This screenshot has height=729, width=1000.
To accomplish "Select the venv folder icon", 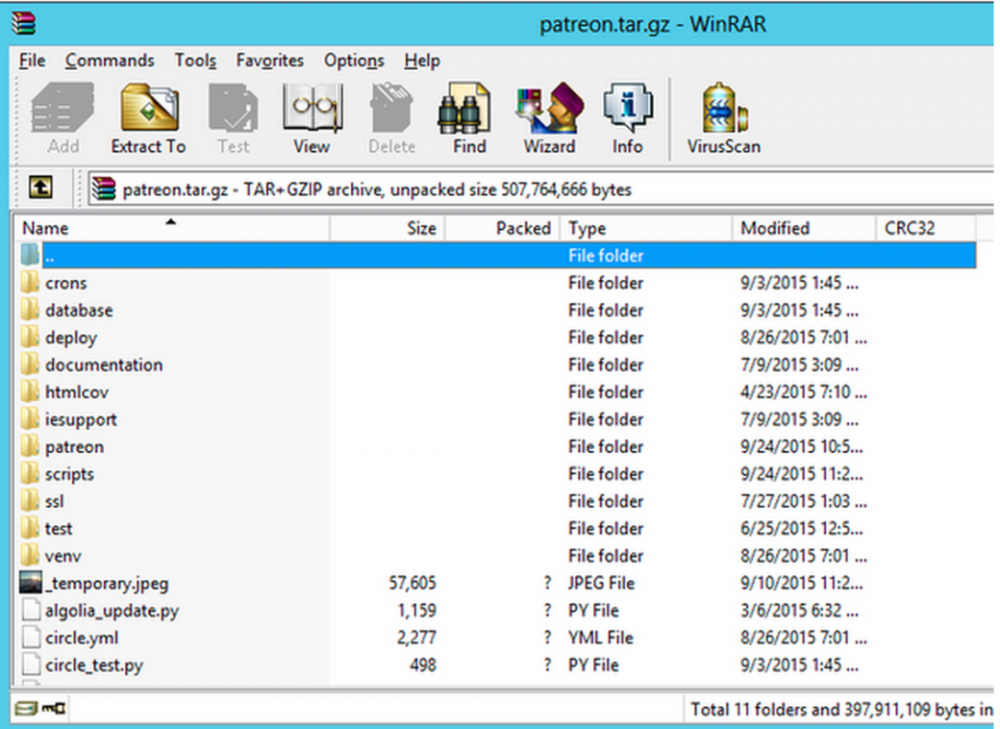I will [30, 556].
